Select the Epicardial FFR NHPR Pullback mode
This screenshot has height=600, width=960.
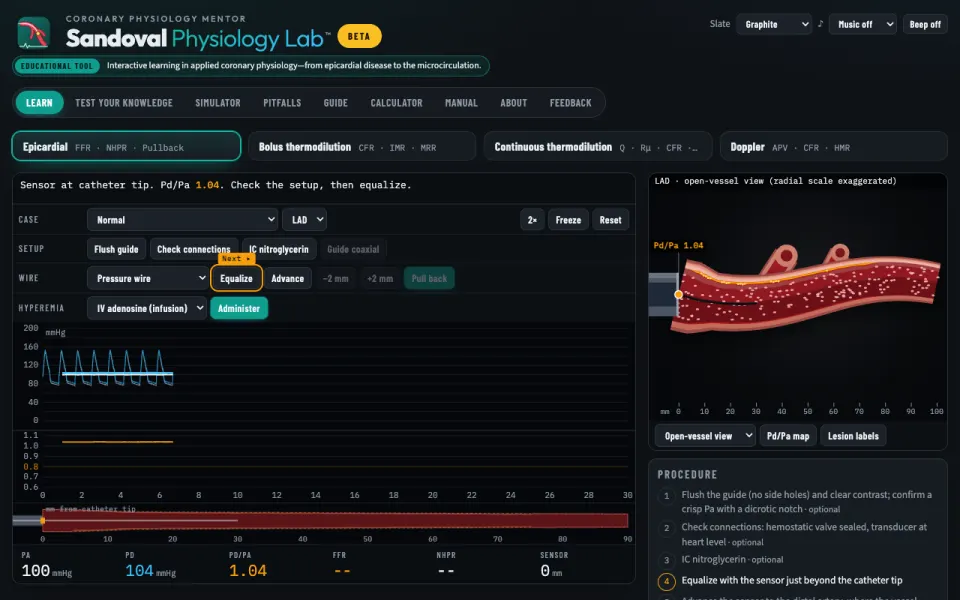click(126, 146)
